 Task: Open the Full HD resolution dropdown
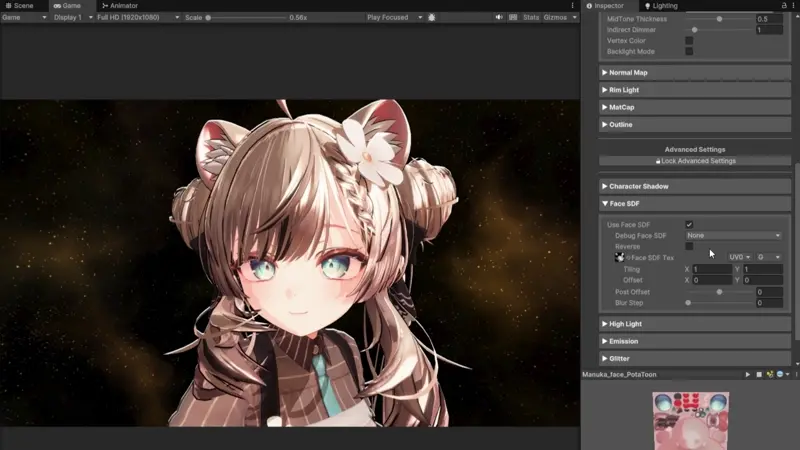(x=138, y=17)
